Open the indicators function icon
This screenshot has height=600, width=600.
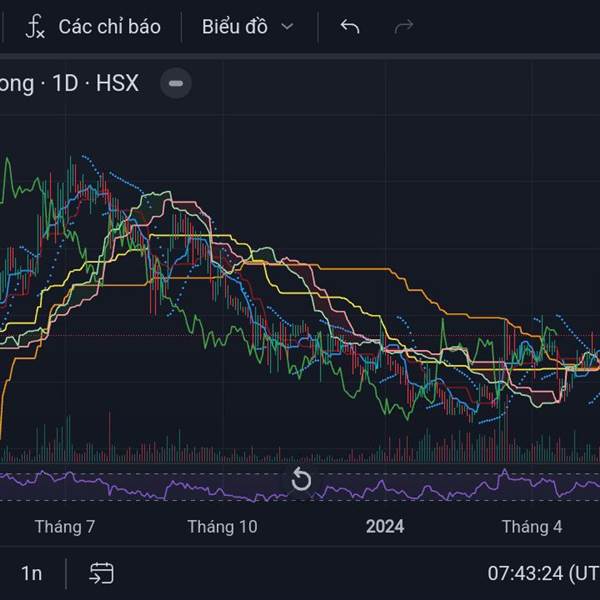coord(35,26)
